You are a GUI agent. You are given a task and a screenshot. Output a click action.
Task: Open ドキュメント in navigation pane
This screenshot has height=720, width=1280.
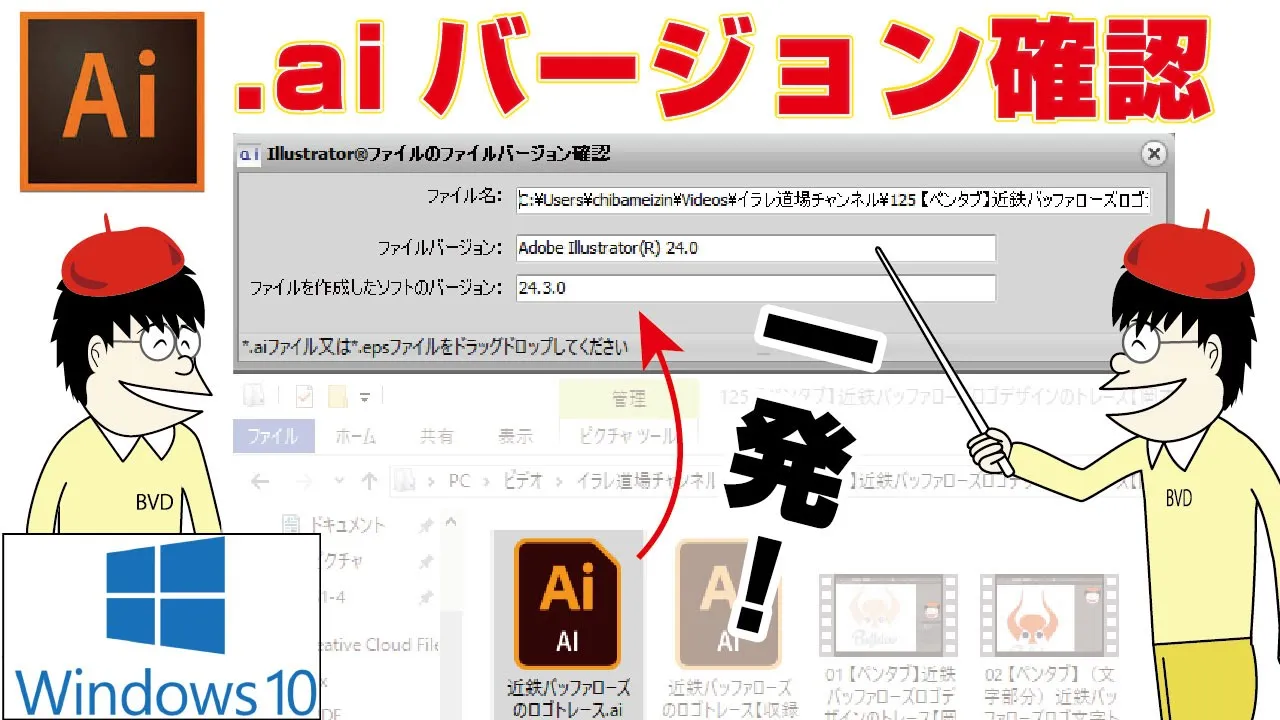pyautogui.click(x=346, y=524)
